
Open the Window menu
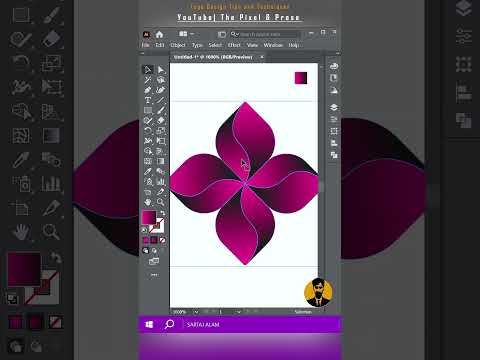click(273, 45)
